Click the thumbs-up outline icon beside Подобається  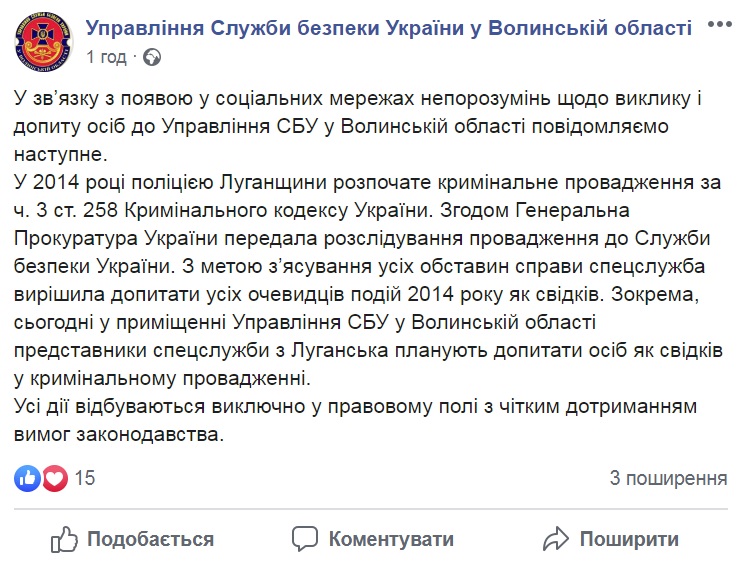(x=64, y=539)
